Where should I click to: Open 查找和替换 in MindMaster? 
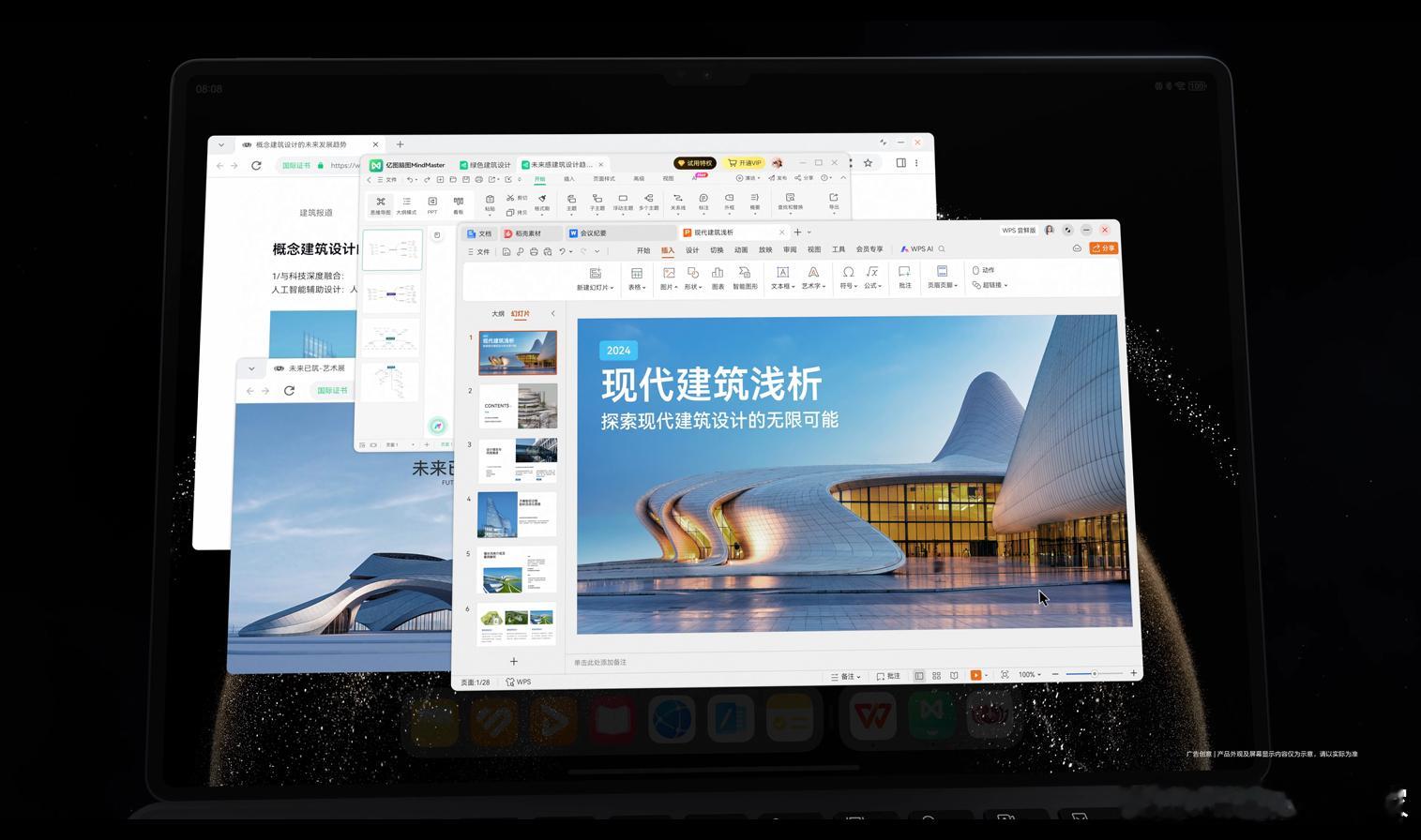[790, 202]
